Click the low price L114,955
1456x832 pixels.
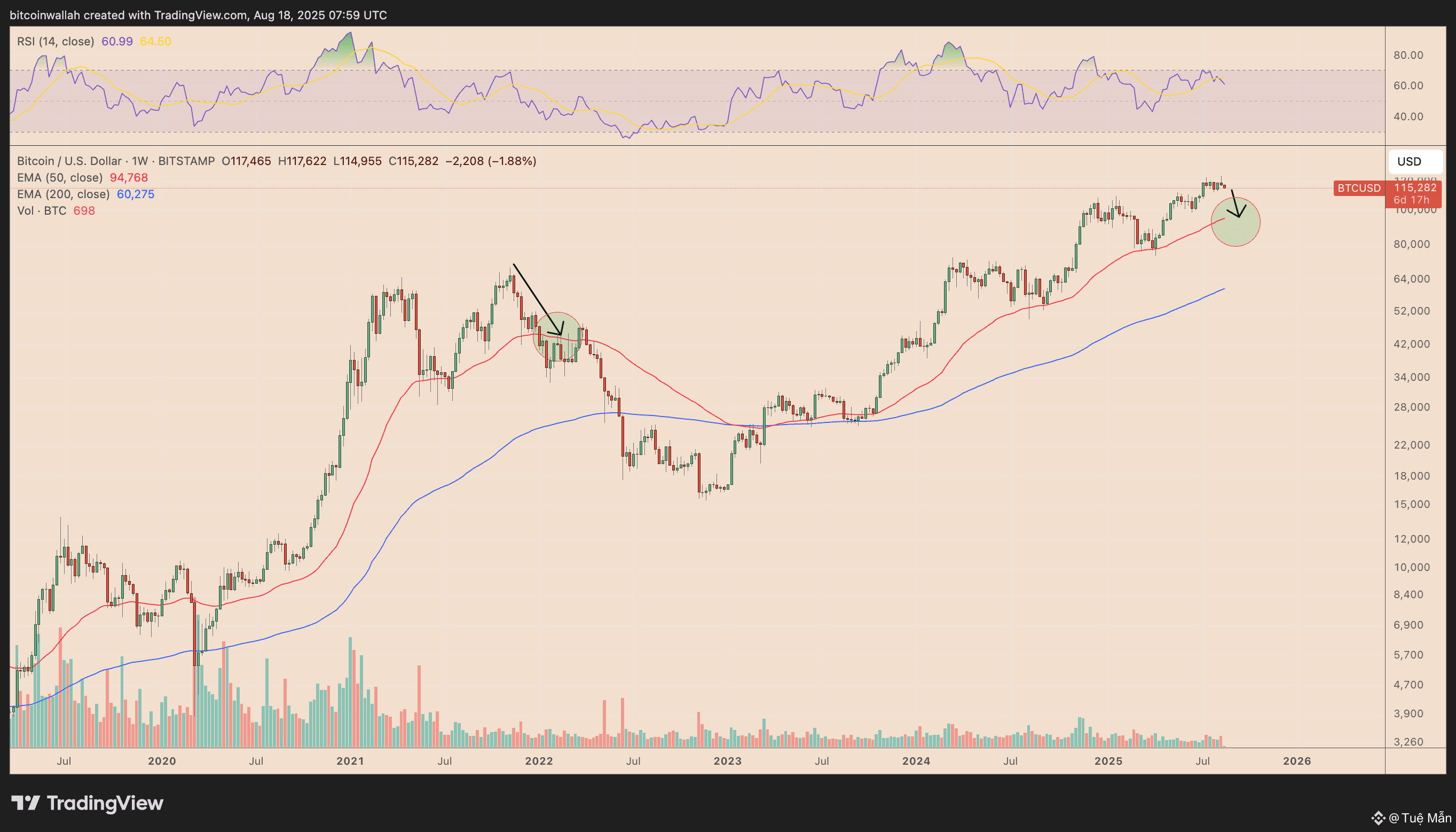coord(358,161)
